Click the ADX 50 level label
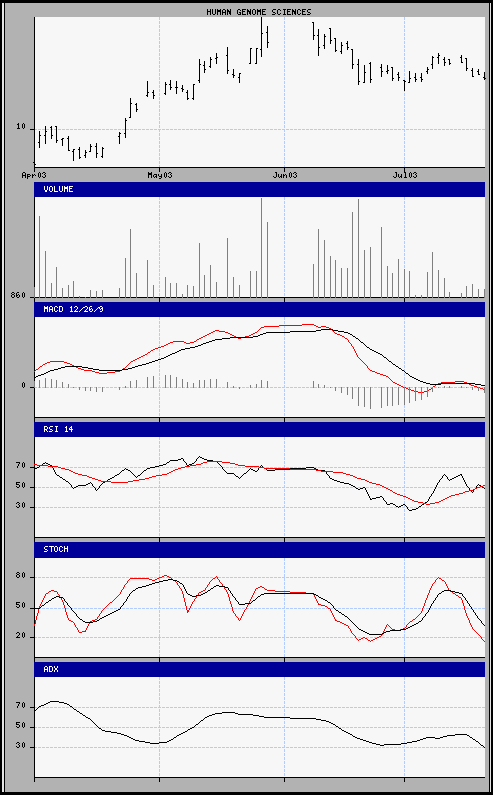Viewport: 493px width, 795px height. (x=21, y=727)
